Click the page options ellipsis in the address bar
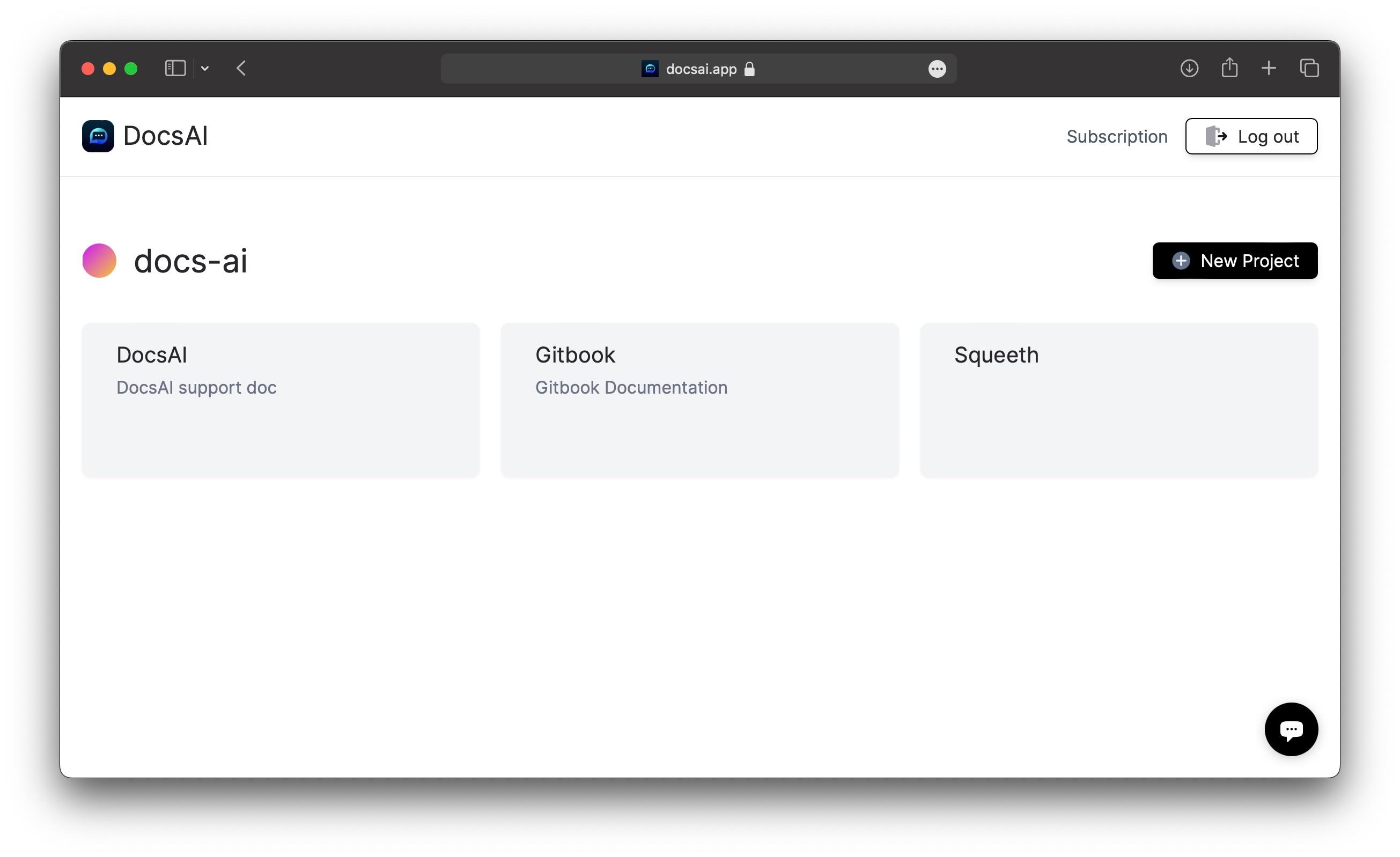Image resolution: width=1400 pixels, height=857 pixels. (x=937, y=69)
